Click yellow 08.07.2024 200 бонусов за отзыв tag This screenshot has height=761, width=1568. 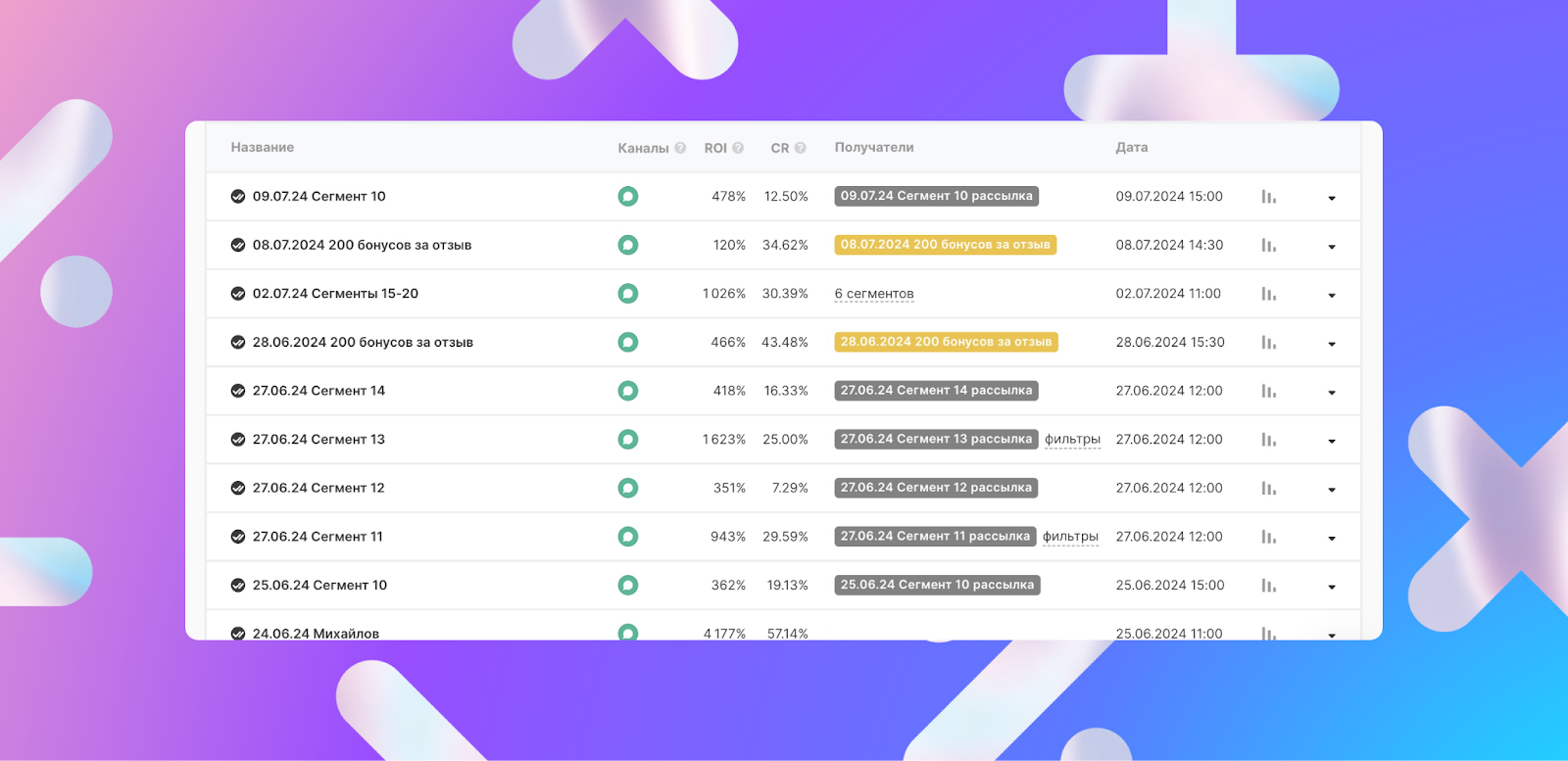pos(945,245)
